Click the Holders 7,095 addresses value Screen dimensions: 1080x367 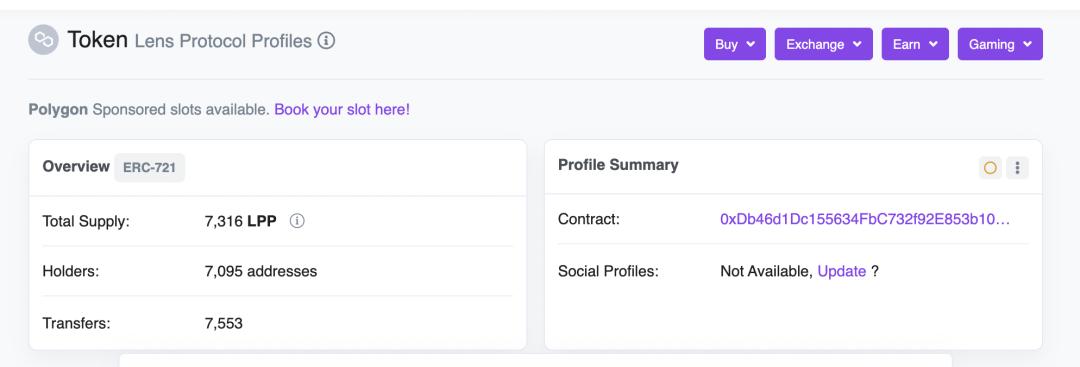(x=261, y=271)
